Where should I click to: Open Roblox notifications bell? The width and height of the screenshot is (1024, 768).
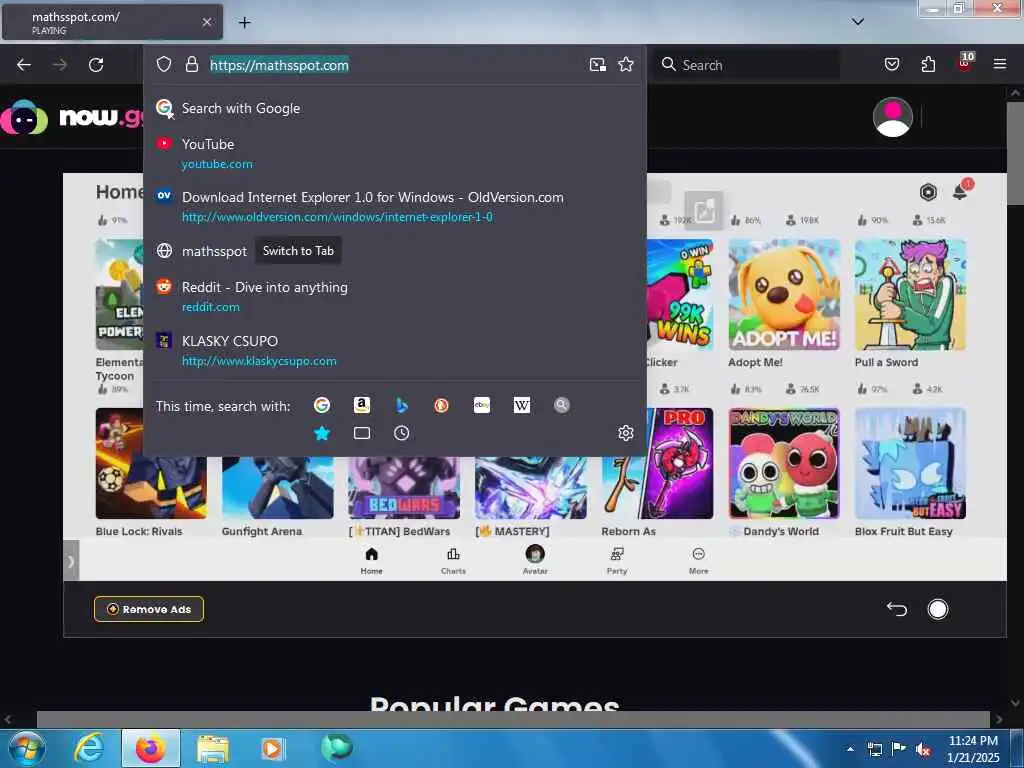tap(961, 191)
